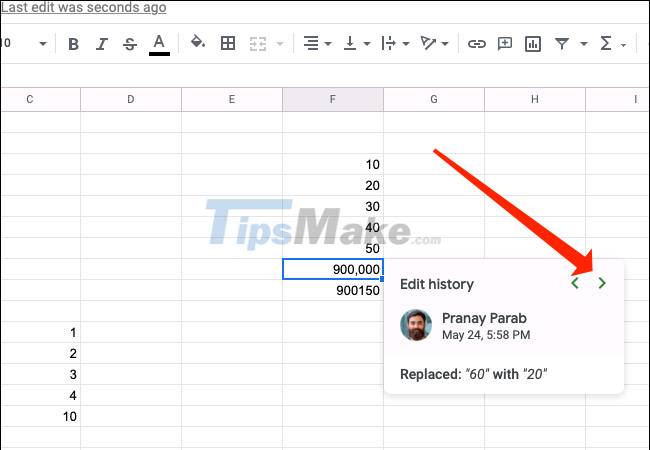Select the cell containing 900,000

point(333,269)
